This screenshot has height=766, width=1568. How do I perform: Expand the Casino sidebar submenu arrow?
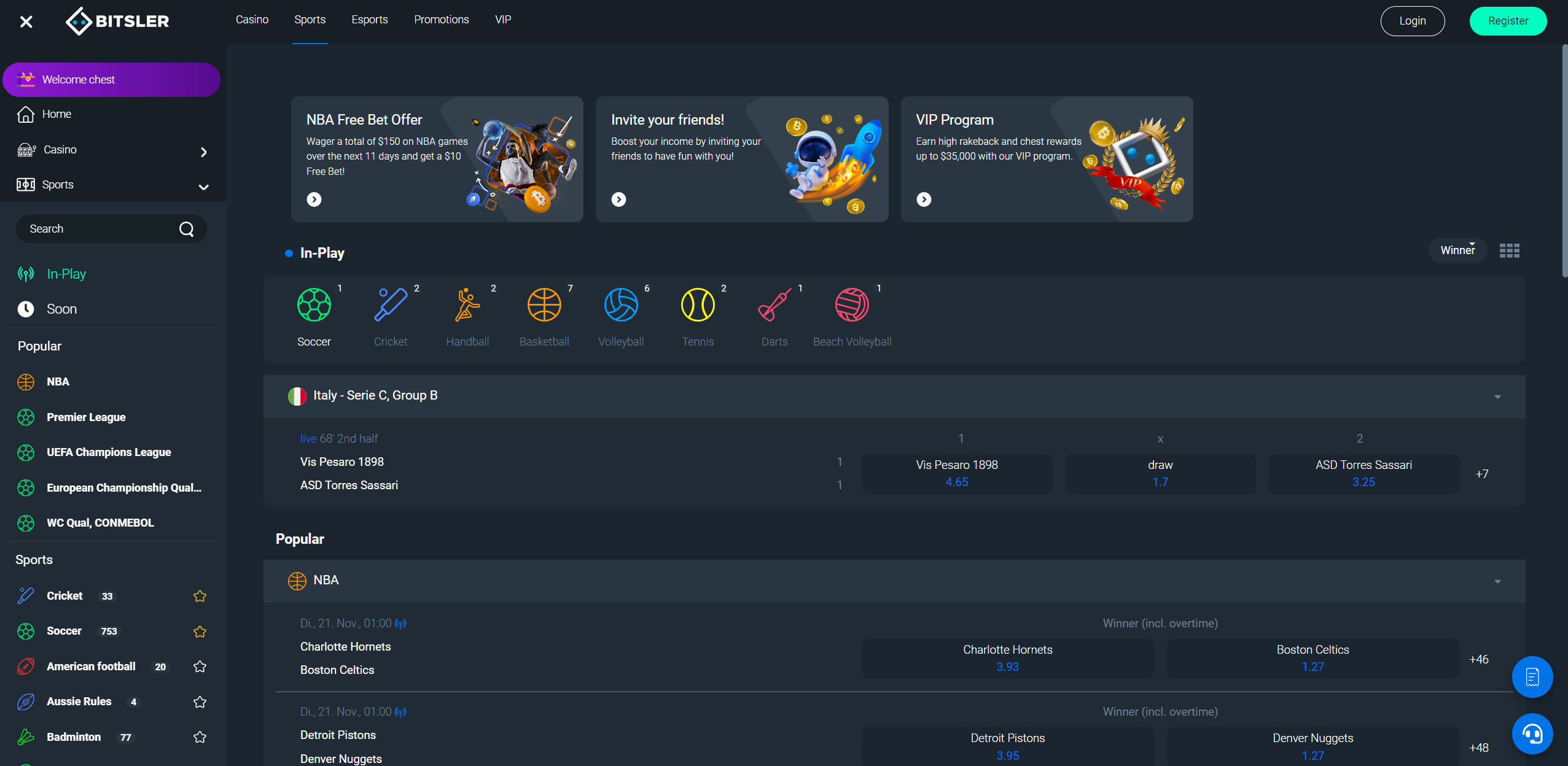pos(203,152)
